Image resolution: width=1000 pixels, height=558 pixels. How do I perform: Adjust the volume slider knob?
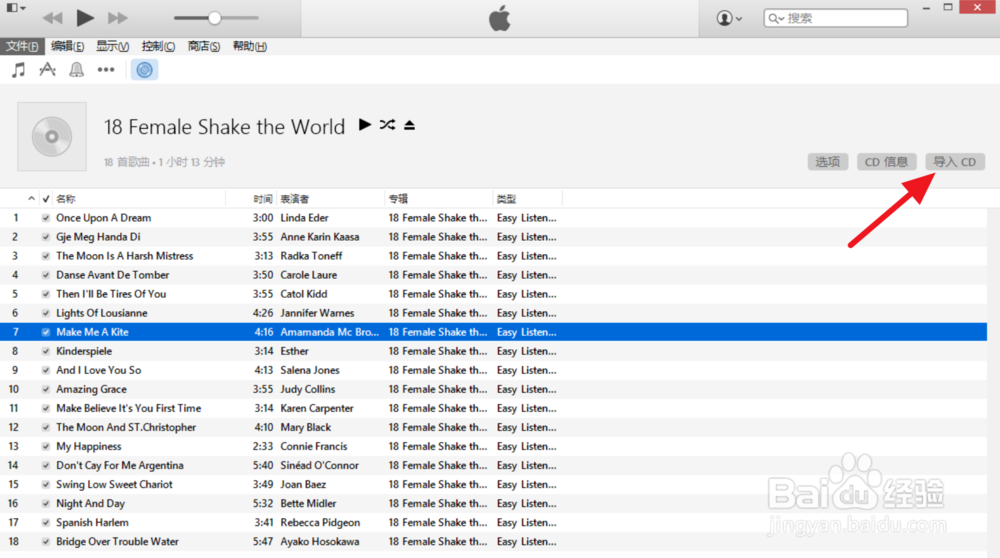tap(214, 18)
